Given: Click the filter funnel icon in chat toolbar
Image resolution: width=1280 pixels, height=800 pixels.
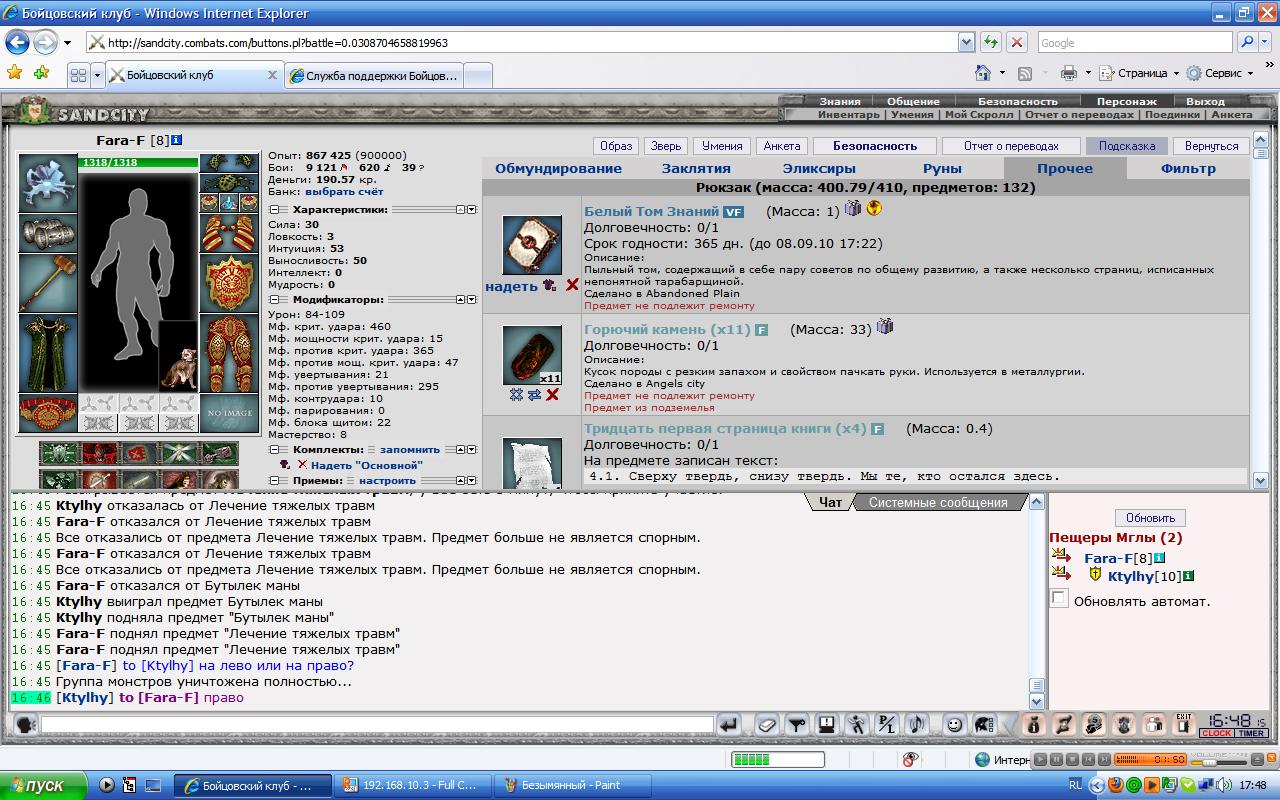Looking at the screenshot, I should pos(796,724).
